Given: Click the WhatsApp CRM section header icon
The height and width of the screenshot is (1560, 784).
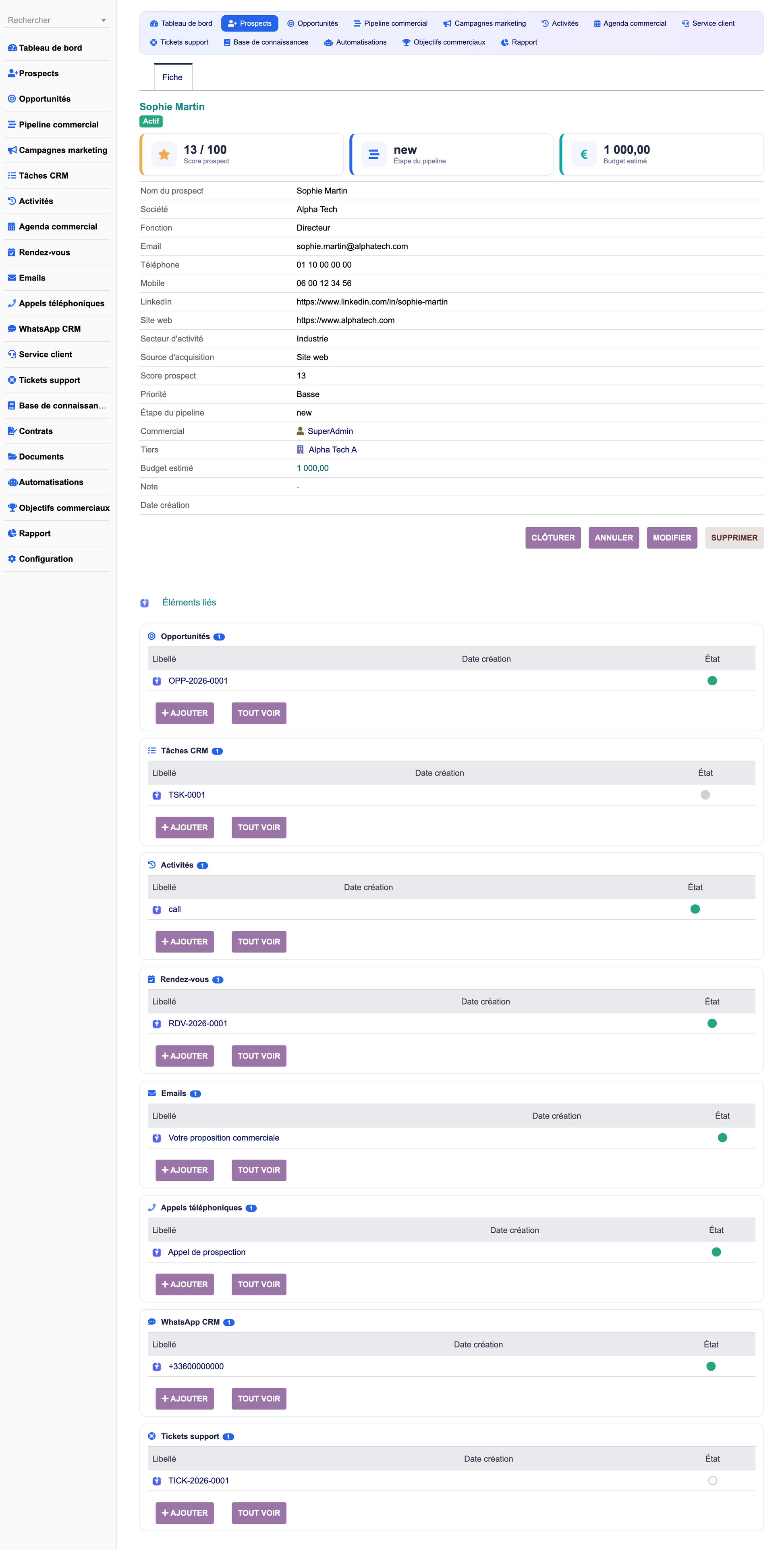Looking at the screenshot, I should coord(152,1322).
